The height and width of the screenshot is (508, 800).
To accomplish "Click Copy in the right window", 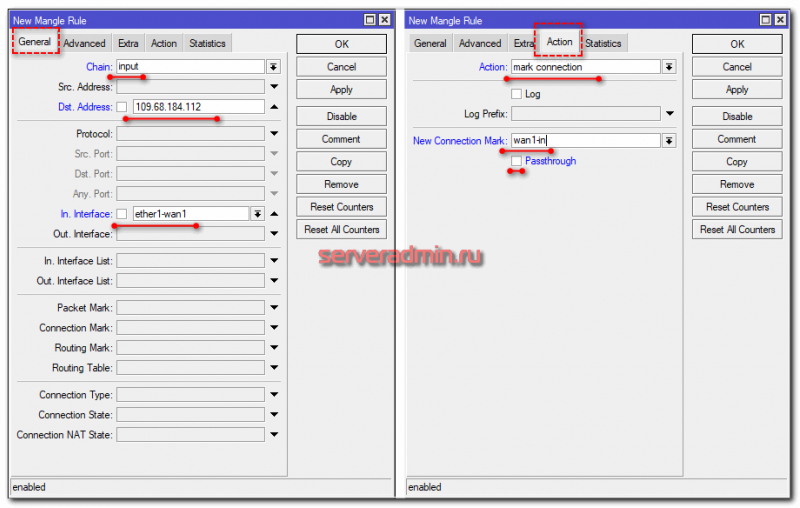I will [737, 162].
